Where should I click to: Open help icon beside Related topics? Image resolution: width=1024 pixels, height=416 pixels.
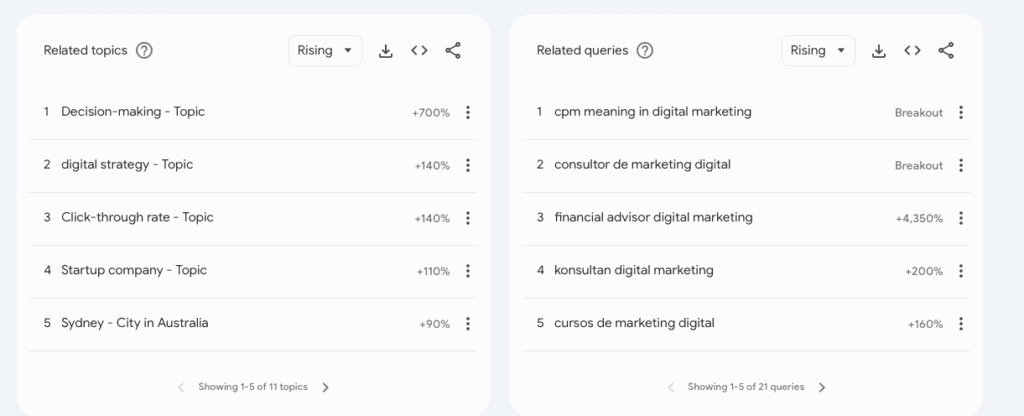click(144, 51)
